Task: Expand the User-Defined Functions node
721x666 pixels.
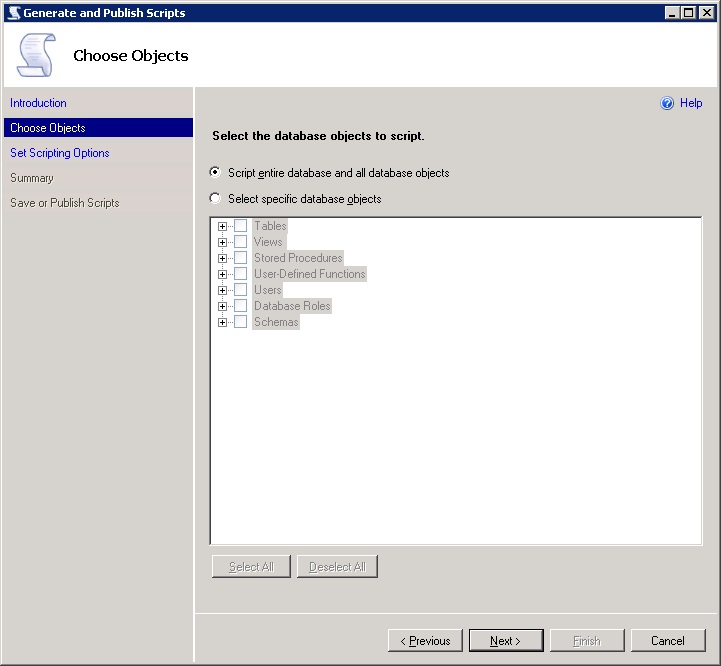Action: pyautogui.click(x=222, y=274)
